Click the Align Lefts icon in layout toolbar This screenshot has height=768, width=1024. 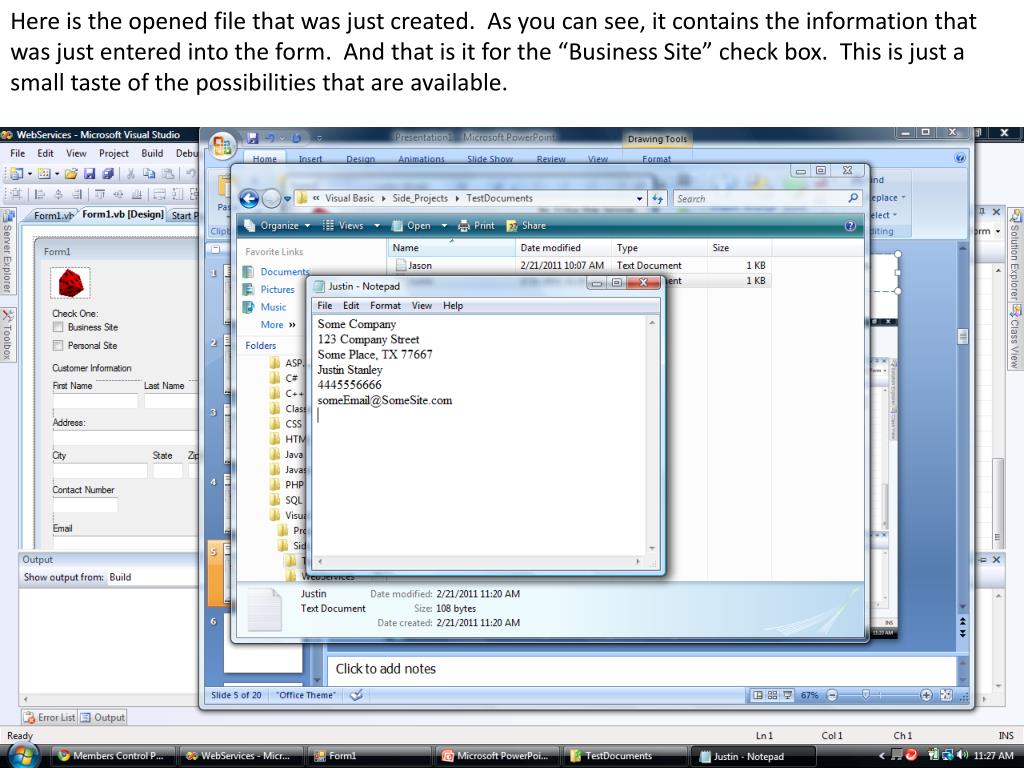(x=40, y=194)
